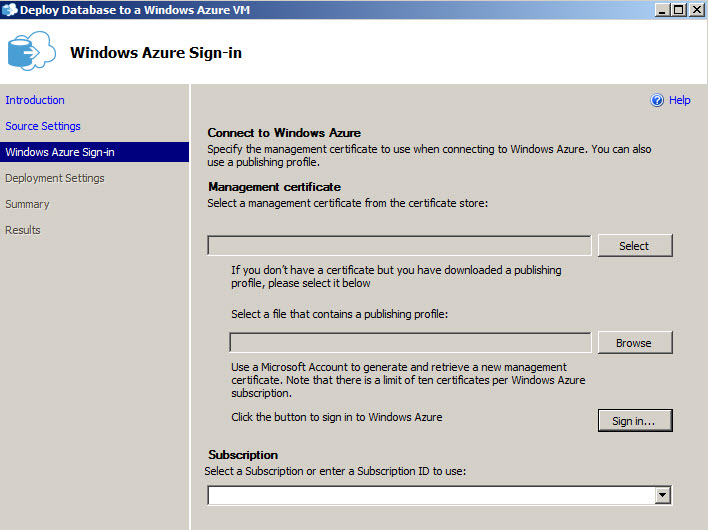Open the Subscription dropdown arrow
Image resolution: width=708 pixels, height=530 pixels.
pyautogui.click(x=662, y=495)
